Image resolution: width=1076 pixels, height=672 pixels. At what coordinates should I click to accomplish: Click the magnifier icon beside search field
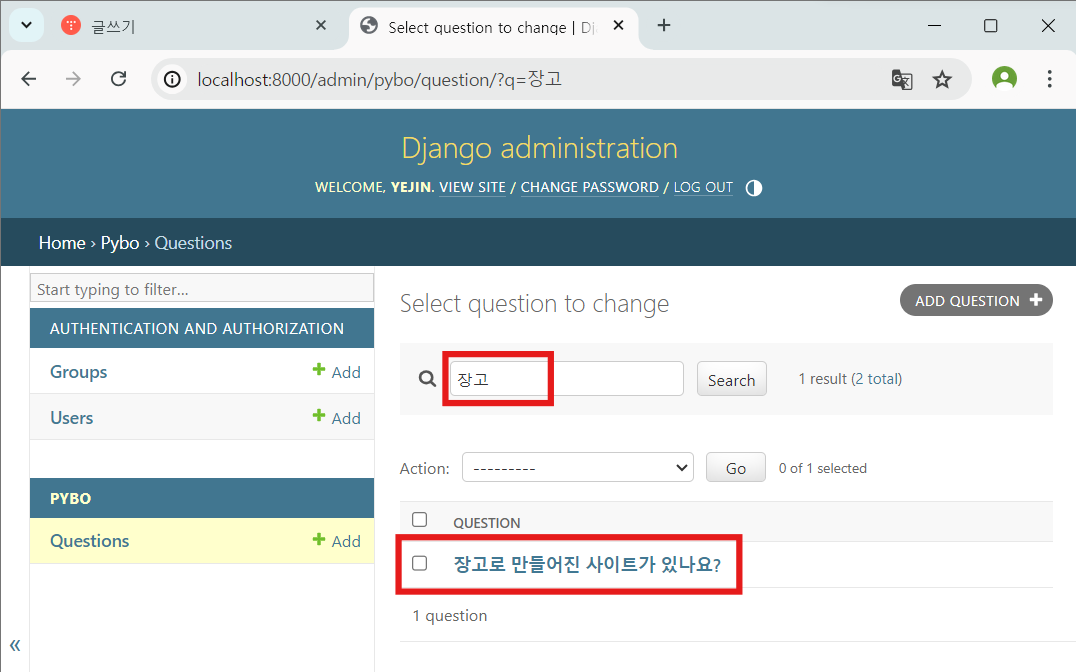(x=427, y=379)
